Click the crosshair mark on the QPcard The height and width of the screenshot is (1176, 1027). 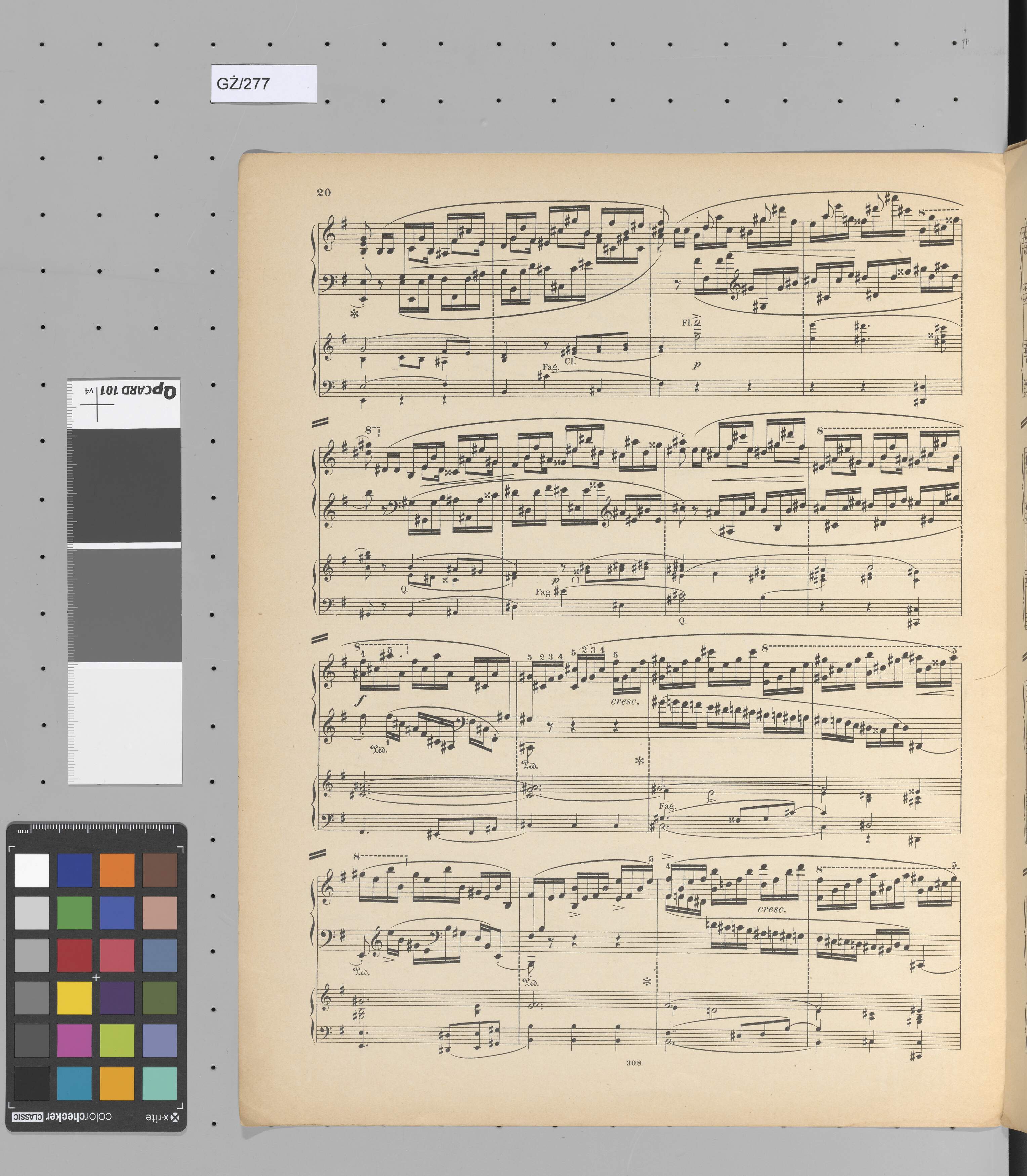(97, 405)
